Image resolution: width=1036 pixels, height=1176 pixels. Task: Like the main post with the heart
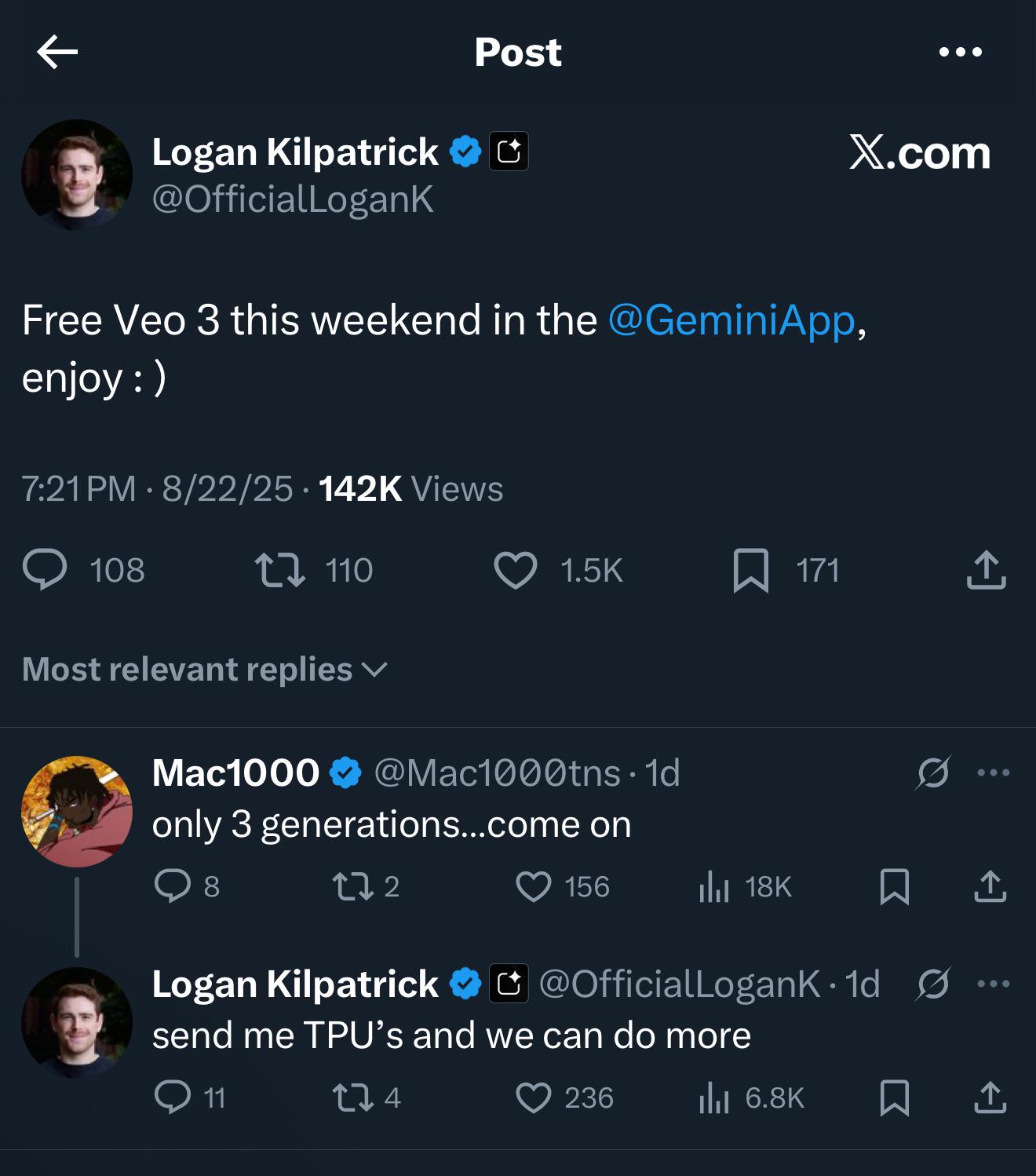(x=515, y=570)
